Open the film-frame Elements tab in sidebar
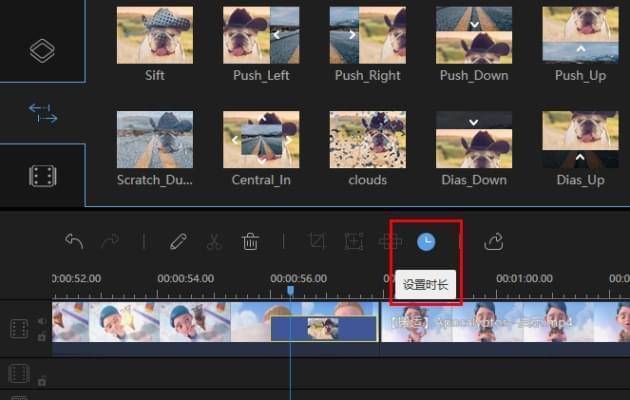The width and height of the screenshot is (630, 400). click(42, 176)
